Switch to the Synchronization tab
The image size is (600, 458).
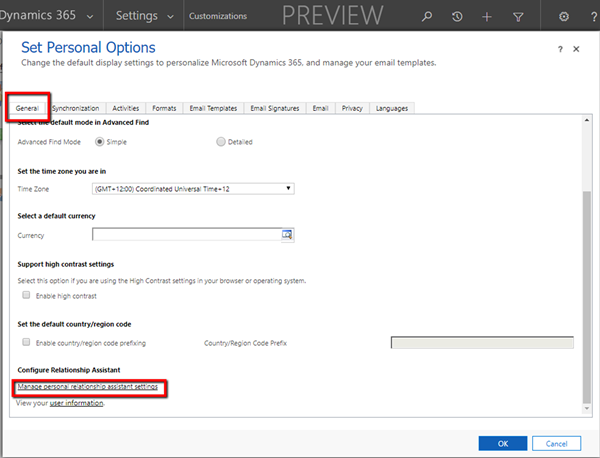pos(75,108)
